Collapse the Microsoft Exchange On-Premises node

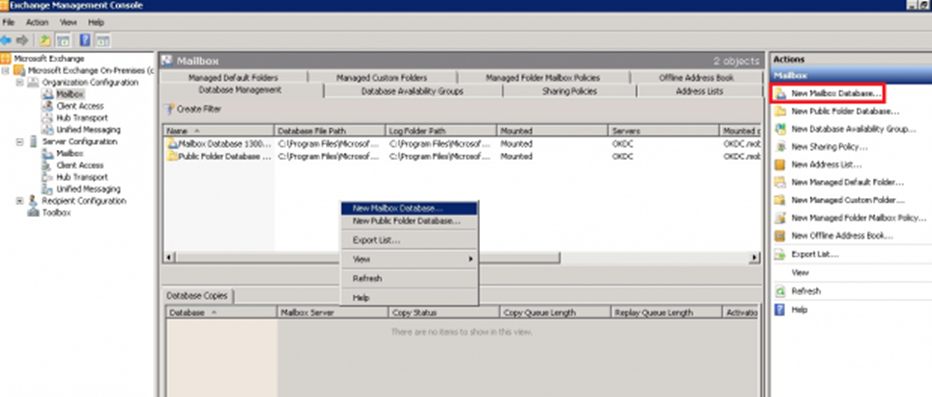[x=6, y=70]
